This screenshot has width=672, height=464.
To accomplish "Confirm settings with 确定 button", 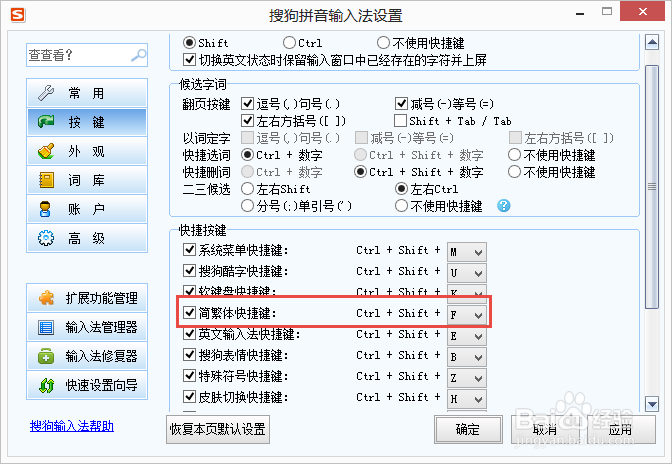I will (468, 429).
